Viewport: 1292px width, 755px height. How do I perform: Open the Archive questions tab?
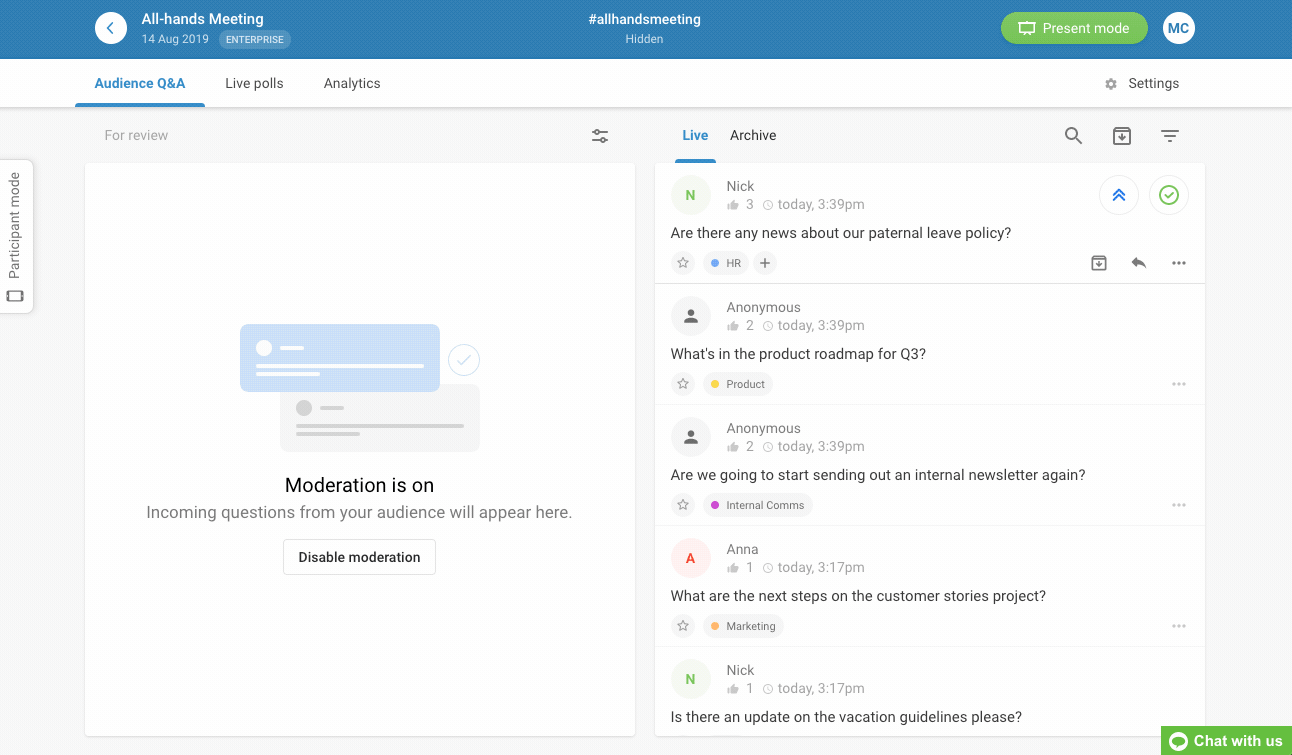click(x=753, y=135)
